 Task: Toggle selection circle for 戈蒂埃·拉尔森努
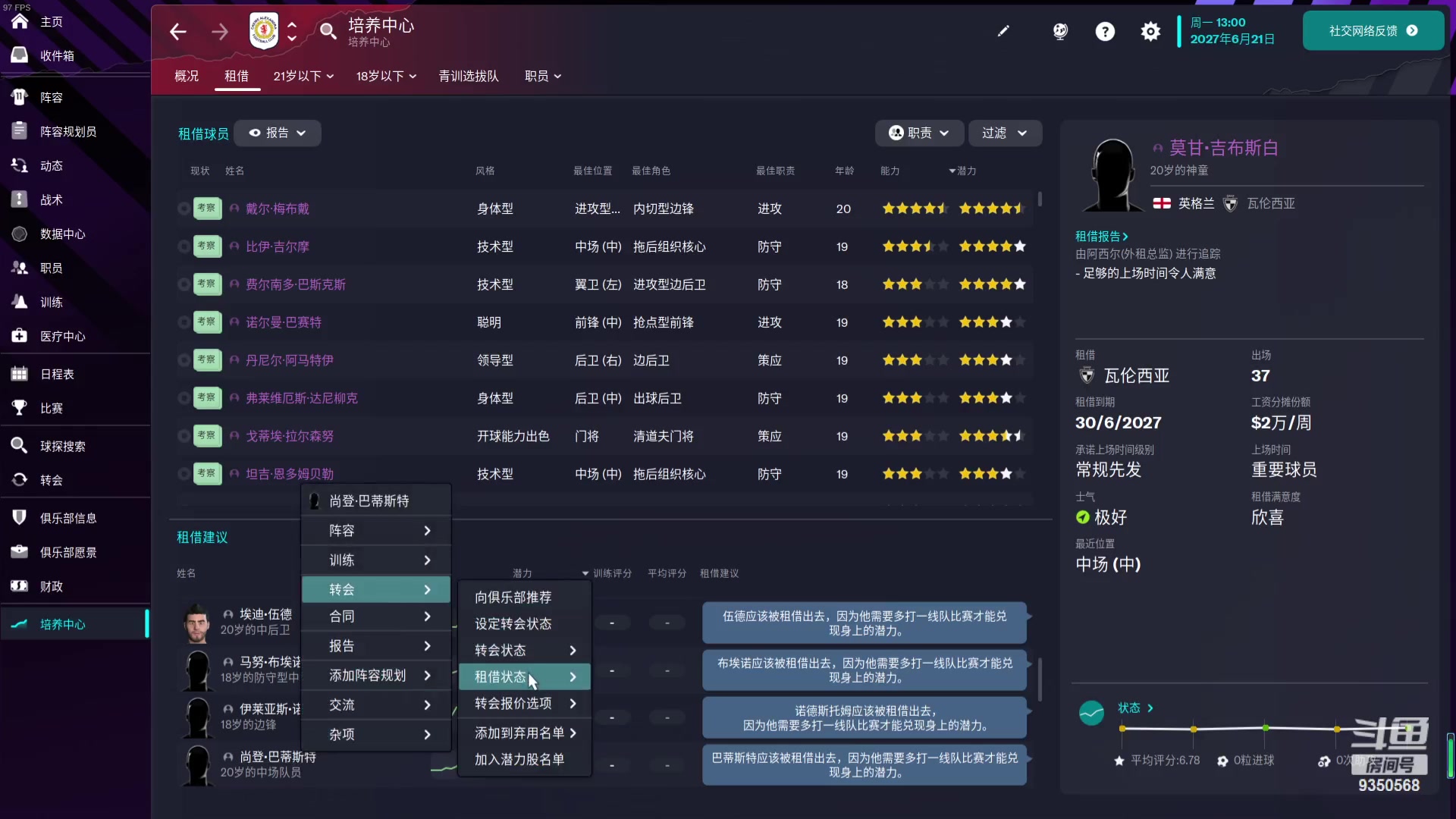point(184,436)
